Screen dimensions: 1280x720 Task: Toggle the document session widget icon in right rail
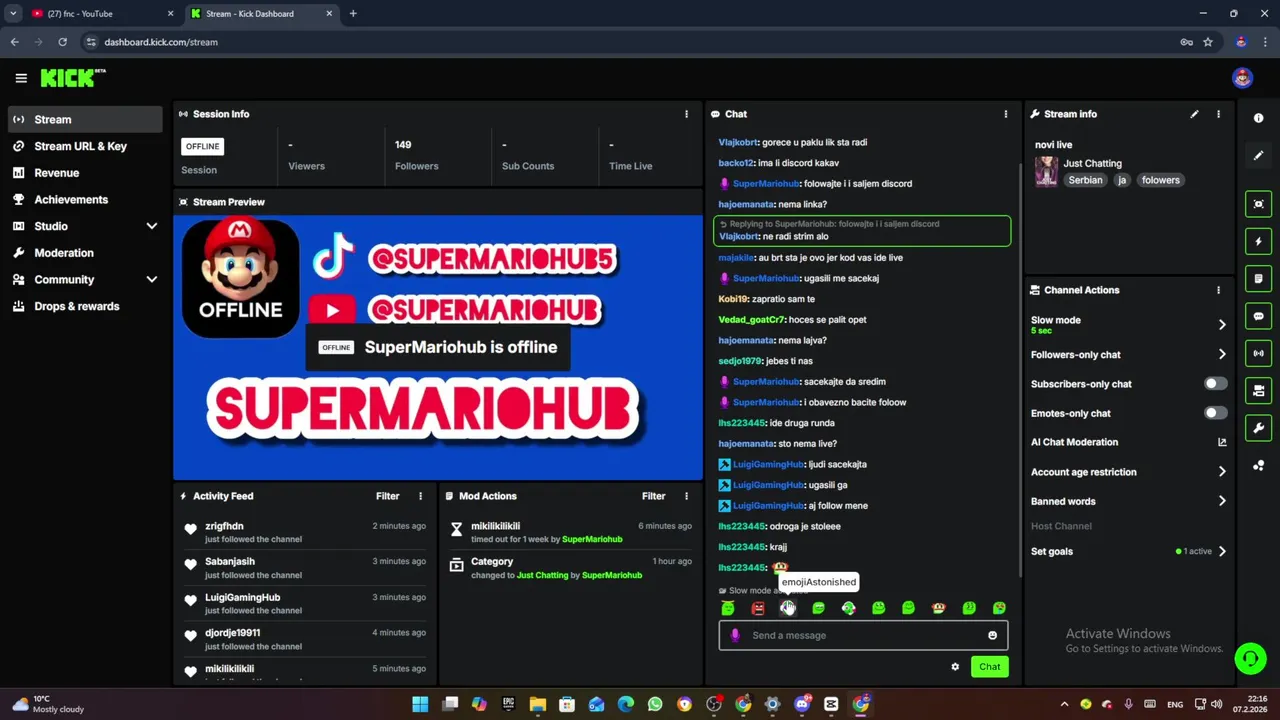pyautogui.click(x=1259, y=278)
